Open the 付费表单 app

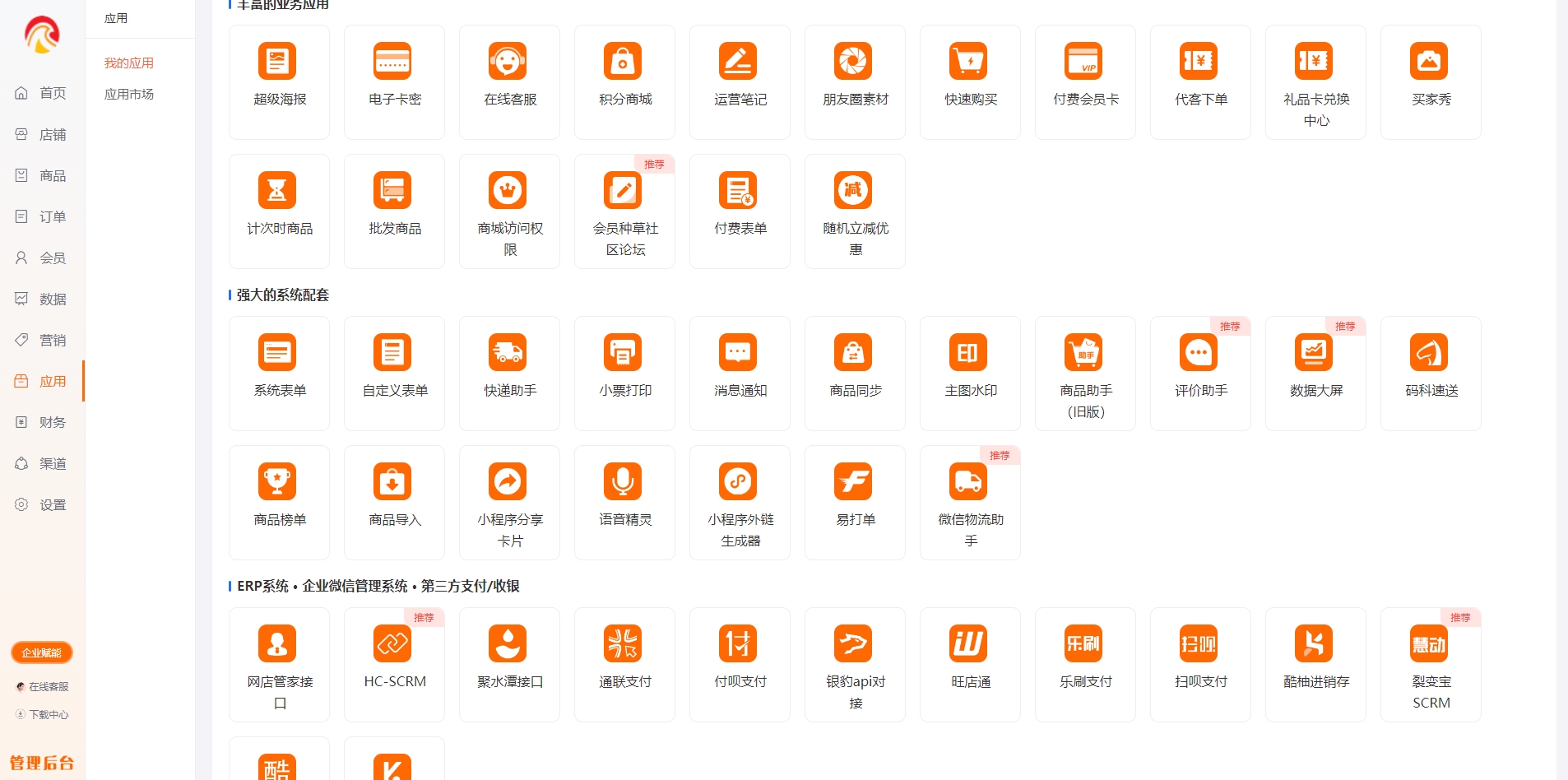coord(740,211)
